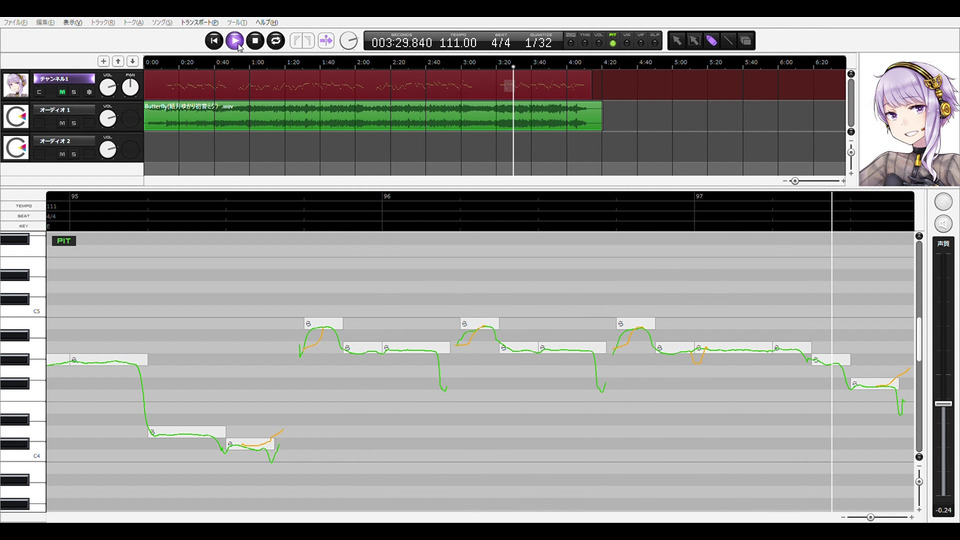Mute the オーディオ 1 track
This screenshot has width=960, height=540.
click(62, 123)
